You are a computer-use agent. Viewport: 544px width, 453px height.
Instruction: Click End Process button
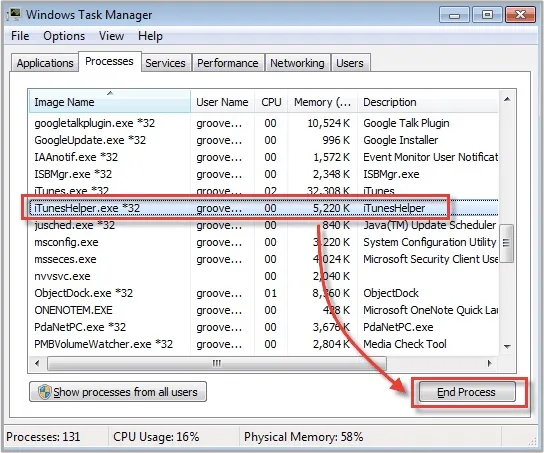pyautogui.click(x=467, y=392)
